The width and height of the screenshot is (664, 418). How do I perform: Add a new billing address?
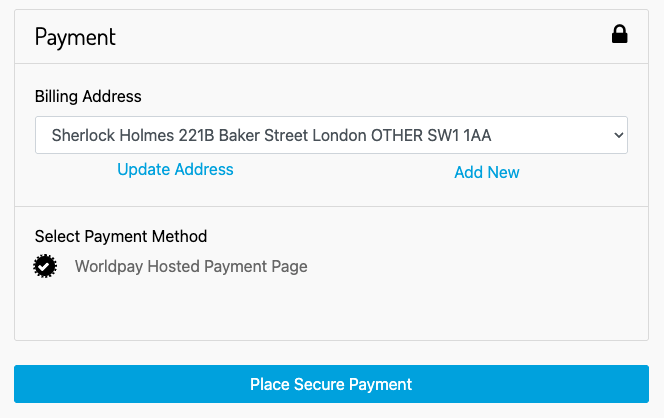[487, 172]
